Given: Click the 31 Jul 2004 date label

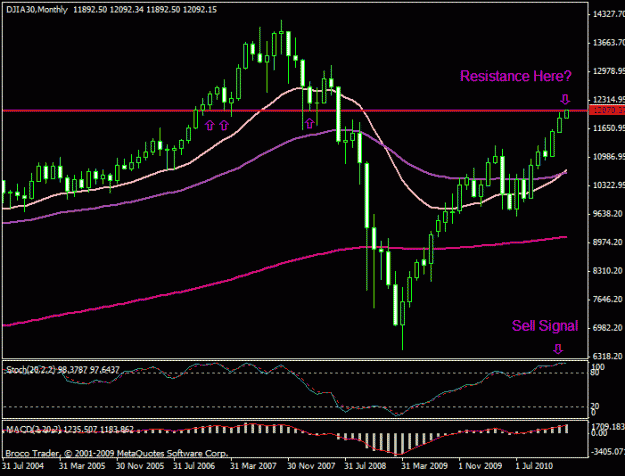Looking at the screenshot, I should point(23,466).
